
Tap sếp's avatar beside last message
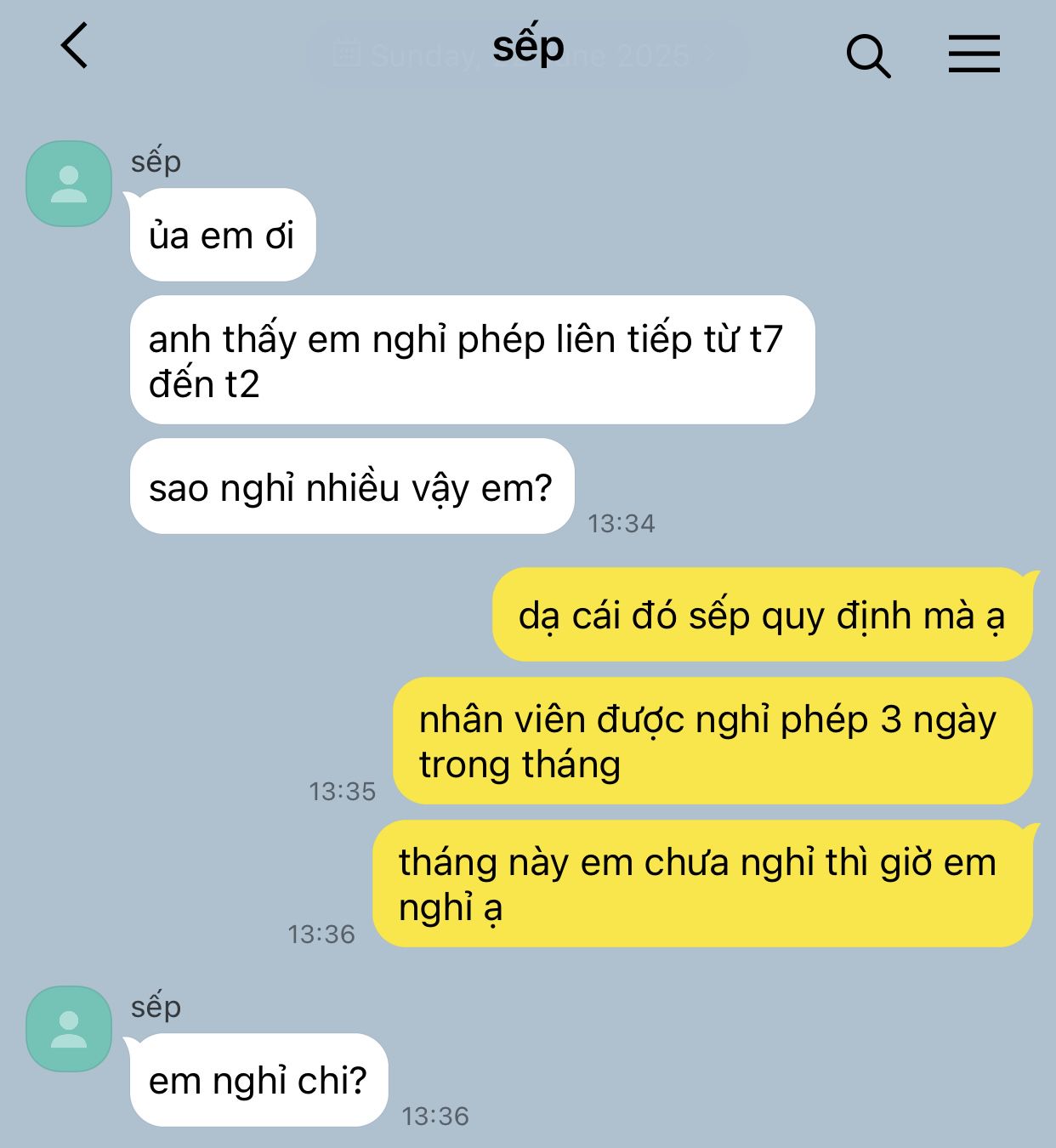point(69,1029)
